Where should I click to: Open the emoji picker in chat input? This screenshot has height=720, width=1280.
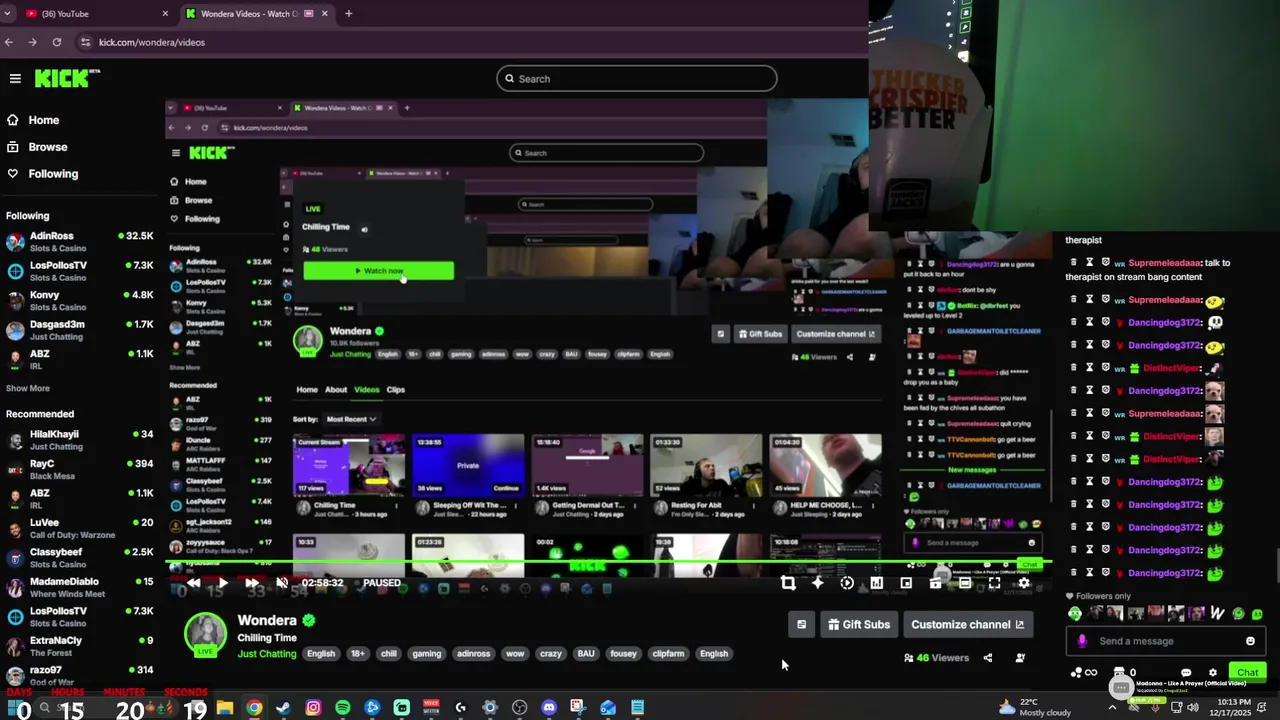[x=1250, y=642]
